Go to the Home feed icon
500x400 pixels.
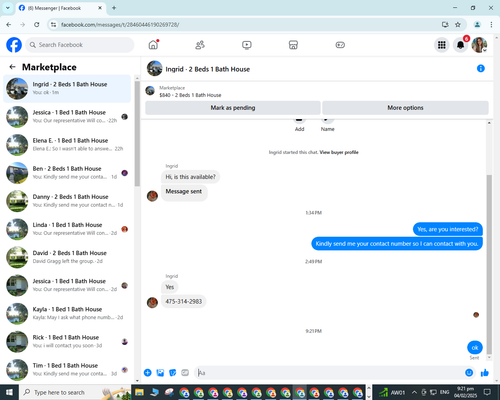pyautogui.click(x=153, y=45)
